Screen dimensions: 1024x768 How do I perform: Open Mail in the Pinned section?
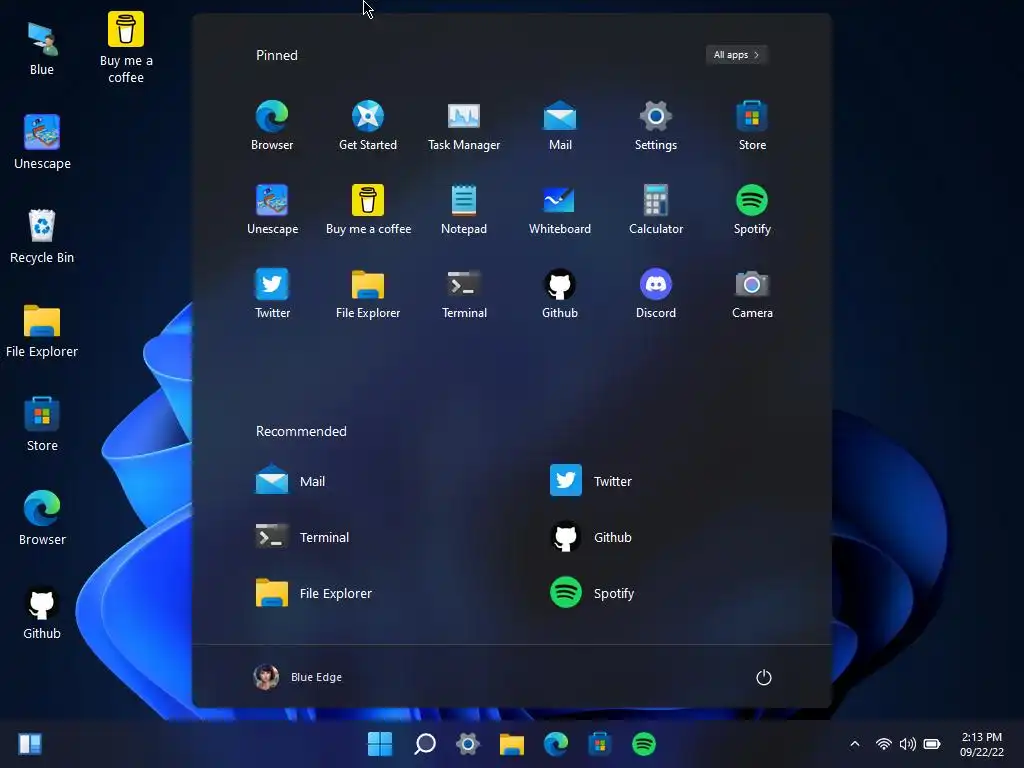(560, 125)
